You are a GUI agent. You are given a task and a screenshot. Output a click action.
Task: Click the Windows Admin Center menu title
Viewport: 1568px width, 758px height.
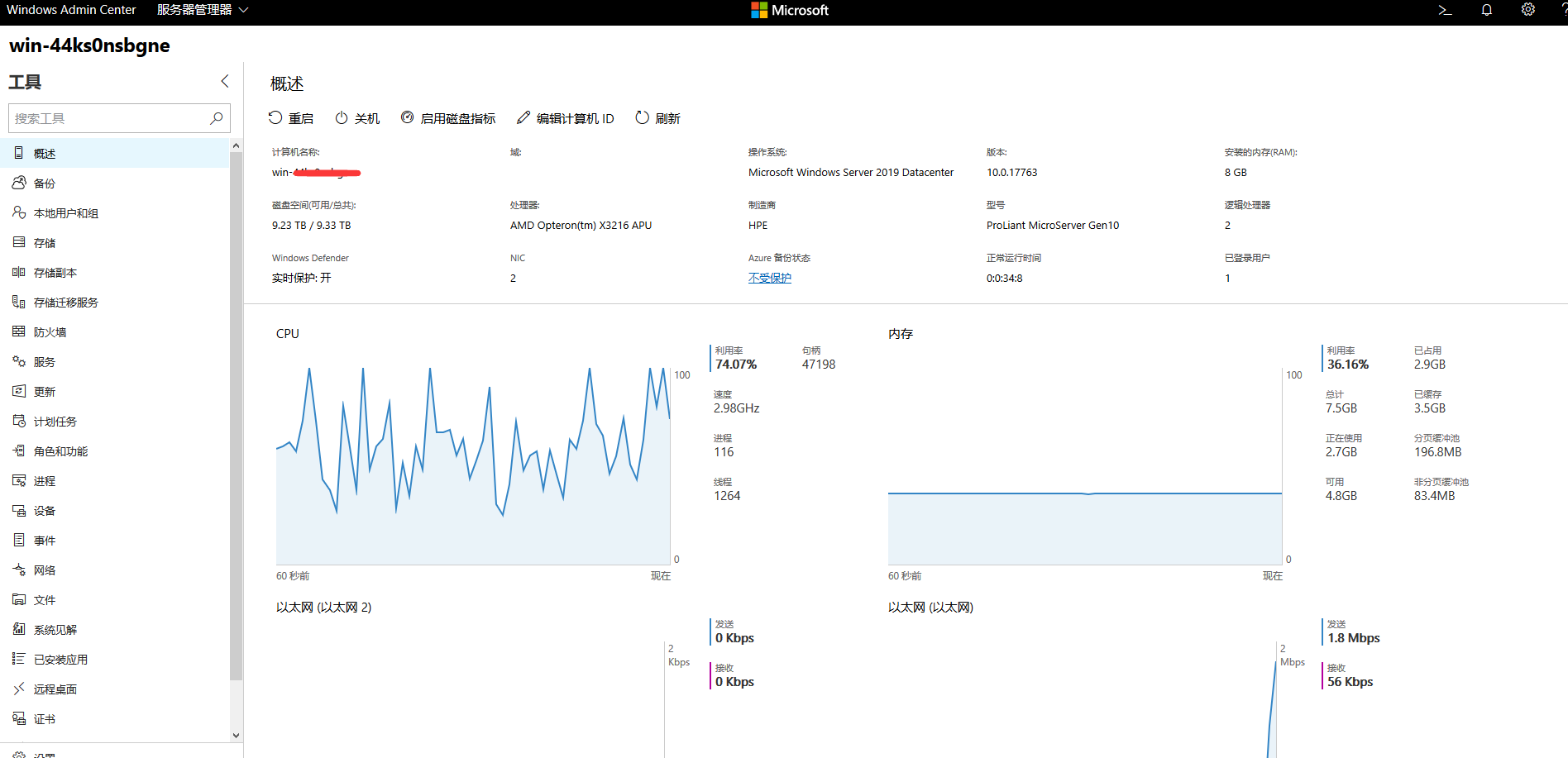point(71,10)
